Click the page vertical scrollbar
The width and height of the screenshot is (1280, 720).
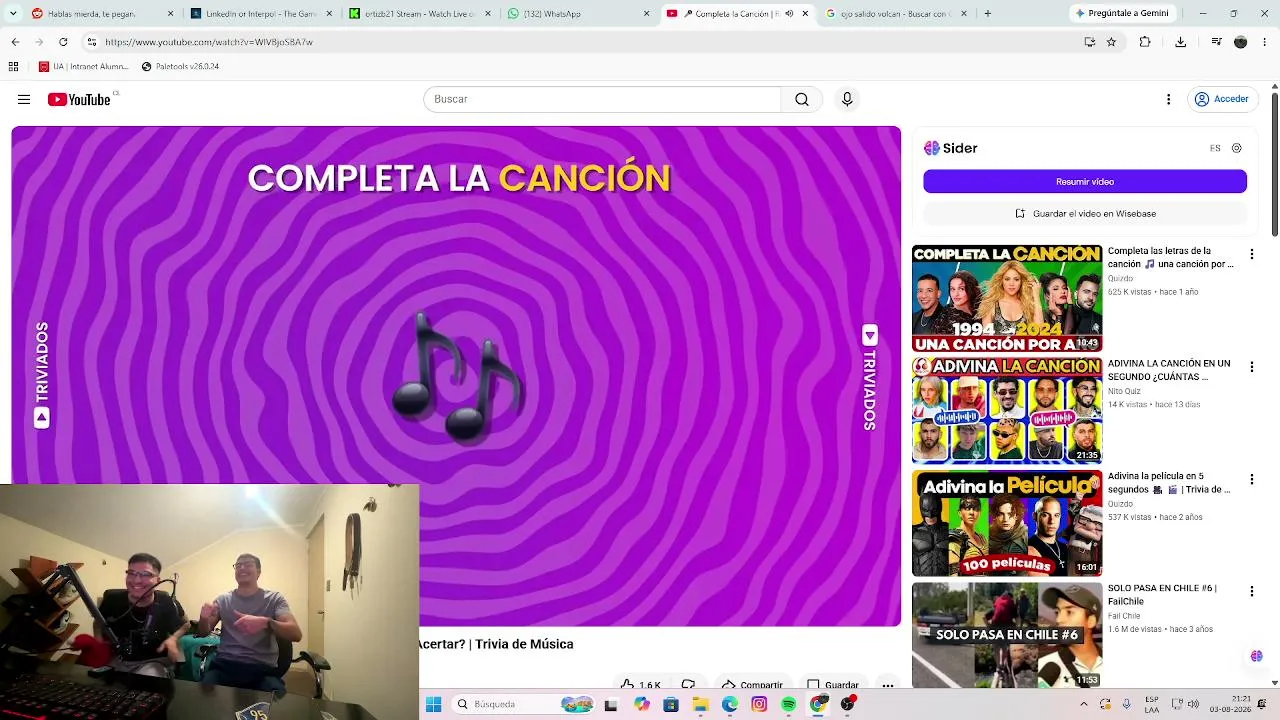point(1274,165)
